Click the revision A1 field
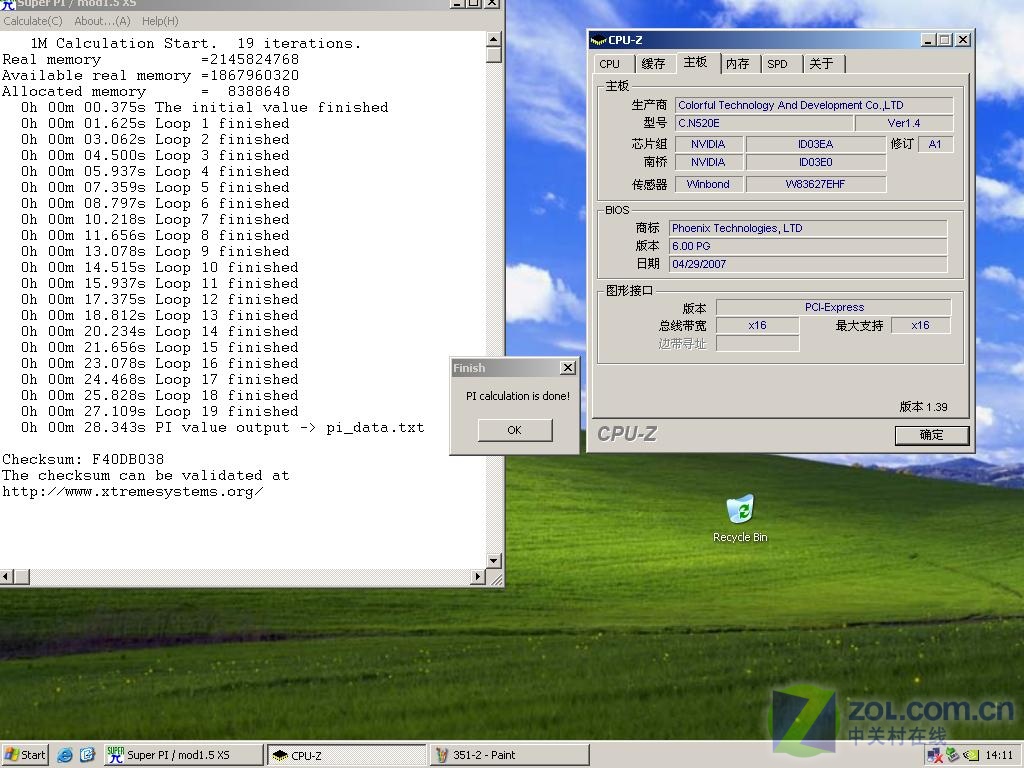The height and width of the screenshot is (768, 1024). coord(935,144)
